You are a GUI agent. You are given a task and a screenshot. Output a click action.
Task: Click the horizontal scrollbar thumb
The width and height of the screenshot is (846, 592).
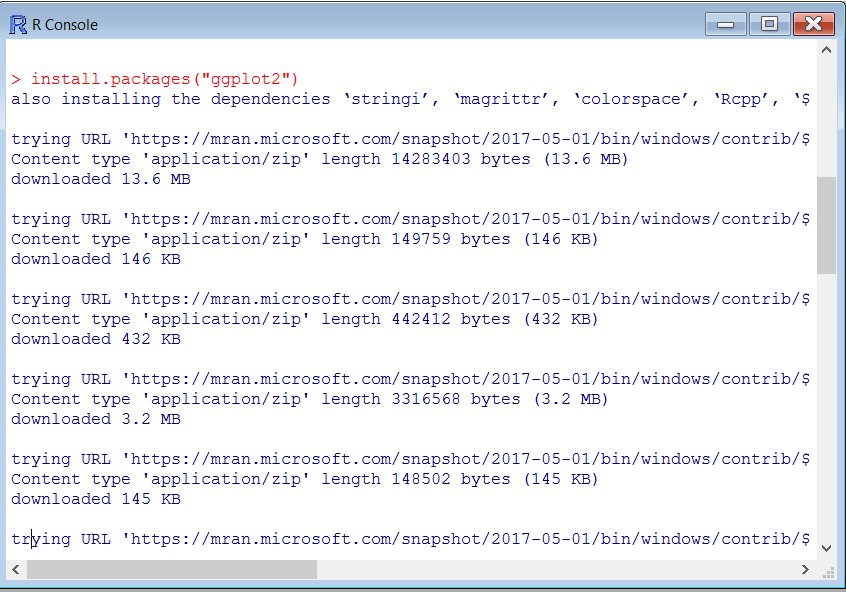click(172, 569)
